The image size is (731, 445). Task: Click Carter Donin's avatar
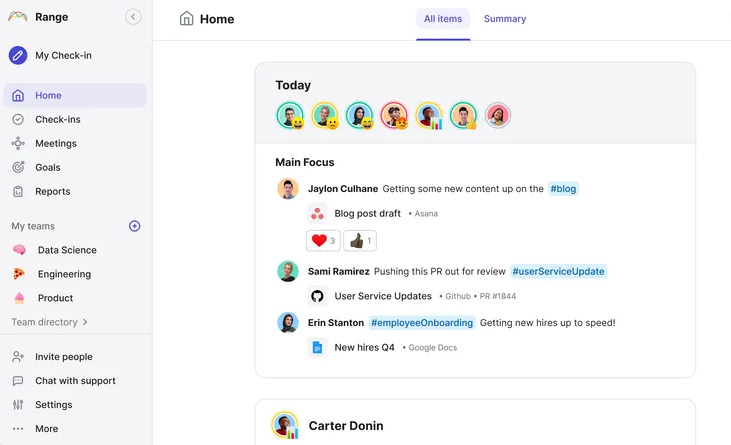click(x=285, y=425)
